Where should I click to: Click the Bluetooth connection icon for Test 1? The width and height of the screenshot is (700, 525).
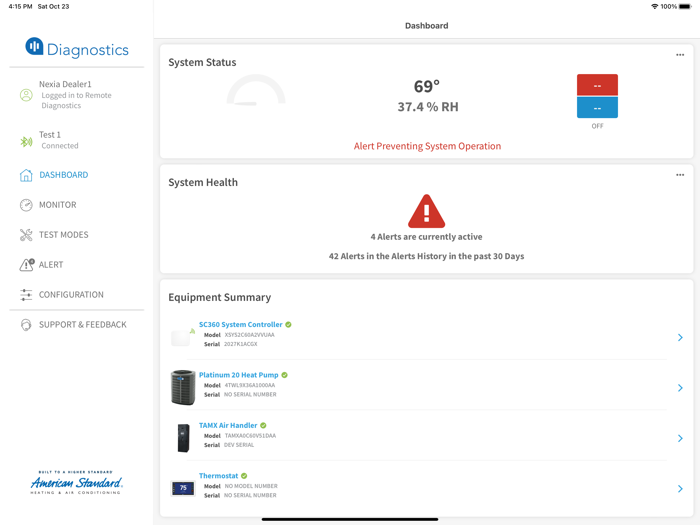26,142
